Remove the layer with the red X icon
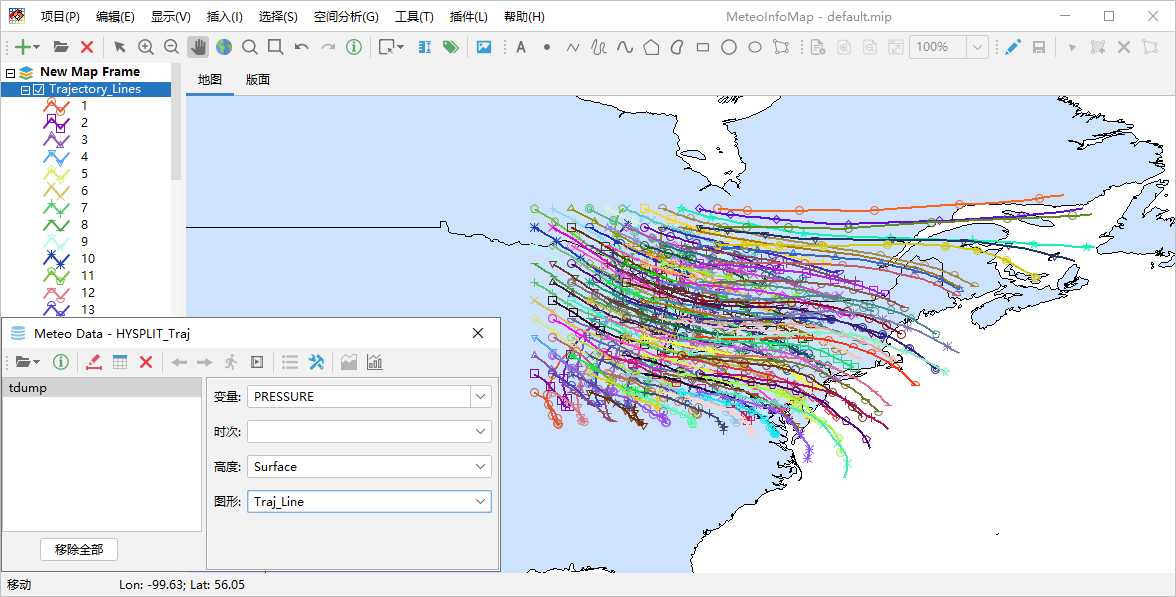This screenshot has height=597, width=1176. pos(87,47)
